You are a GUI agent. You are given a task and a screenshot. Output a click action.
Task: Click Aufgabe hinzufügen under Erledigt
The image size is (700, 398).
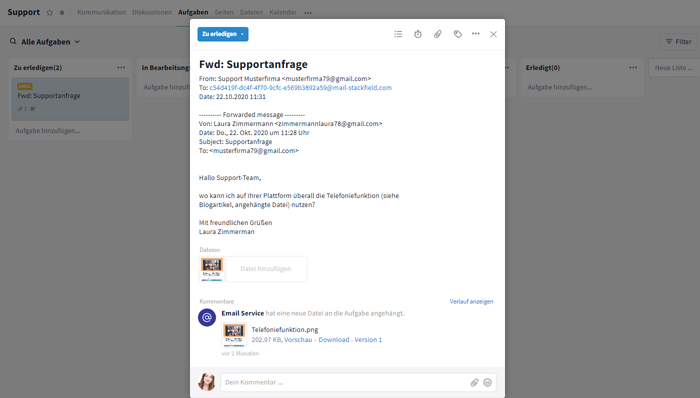560,87
